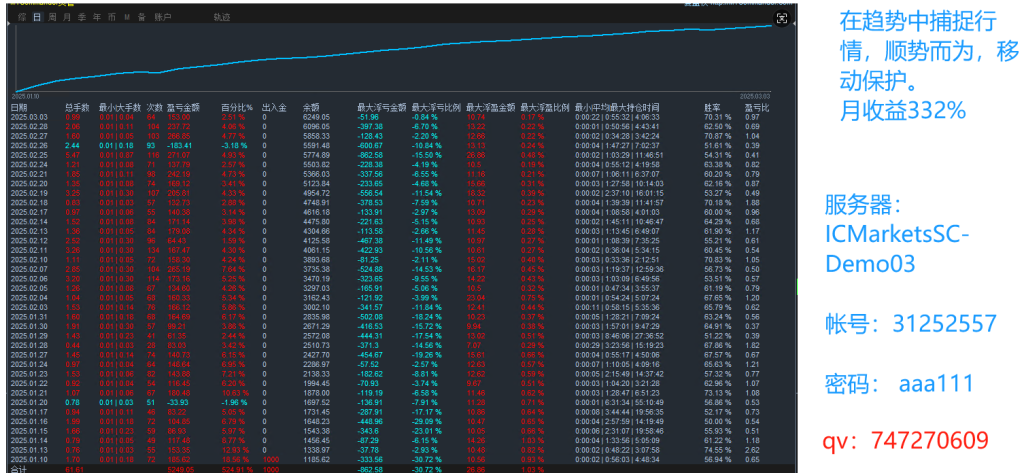Select the 2025.02.19 date row
Image resolution: width=1024 pixels, height=473 pixels.
(392, 193)
